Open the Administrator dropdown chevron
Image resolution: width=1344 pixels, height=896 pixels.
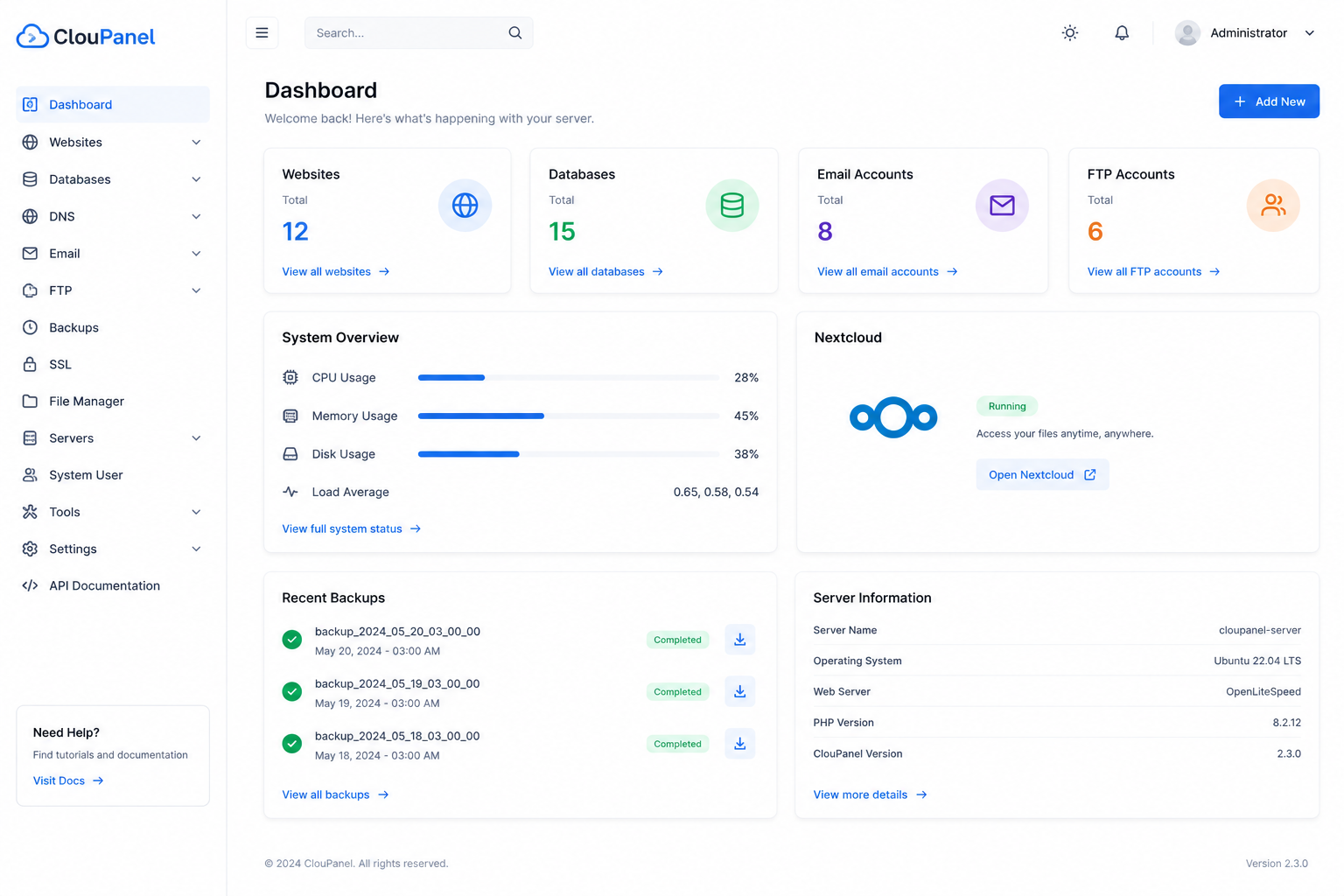click(1310, 33)
